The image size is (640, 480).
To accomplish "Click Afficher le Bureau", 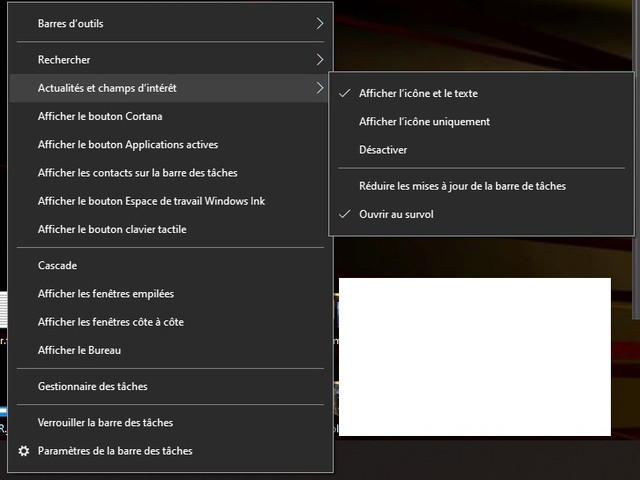I will [171, 350].
